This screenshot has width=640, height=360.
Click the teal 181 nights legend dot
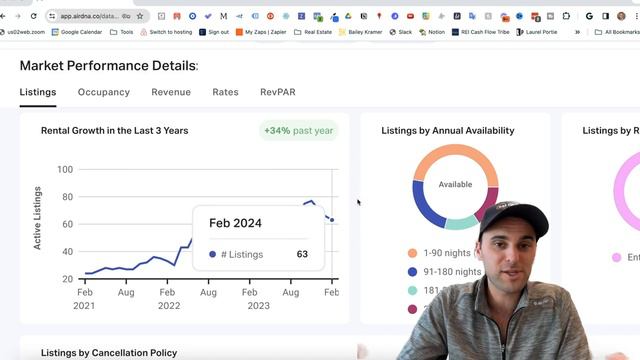click(x=412, y=291)
